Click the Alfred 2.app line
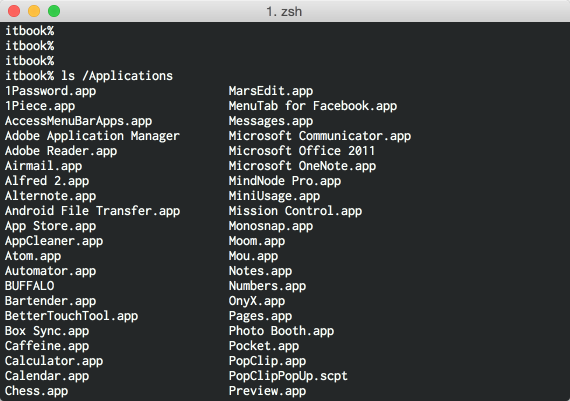Screen dimensions: 570x401 (x=47, y=181)
